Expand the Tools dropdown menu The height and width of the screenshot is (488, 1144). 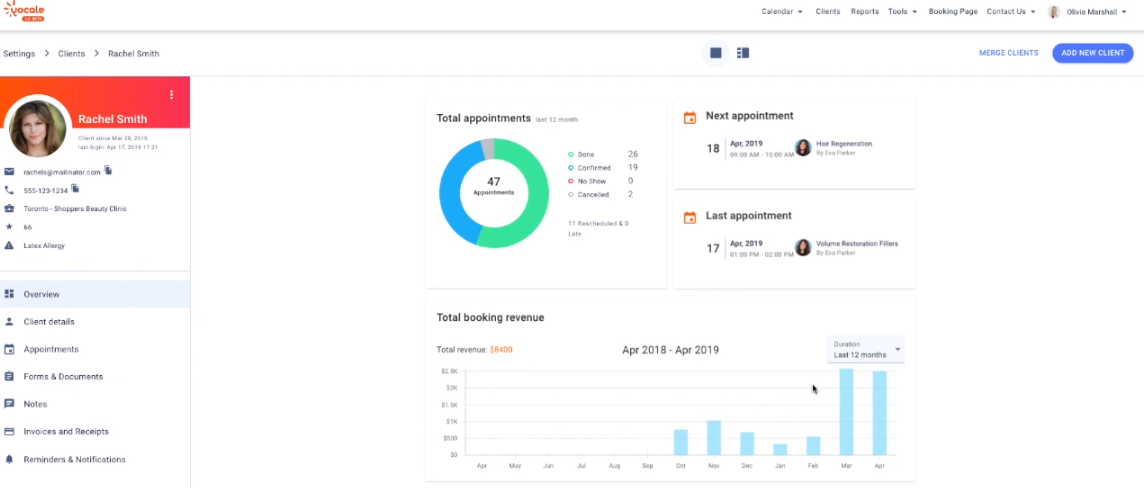point(903,12)
